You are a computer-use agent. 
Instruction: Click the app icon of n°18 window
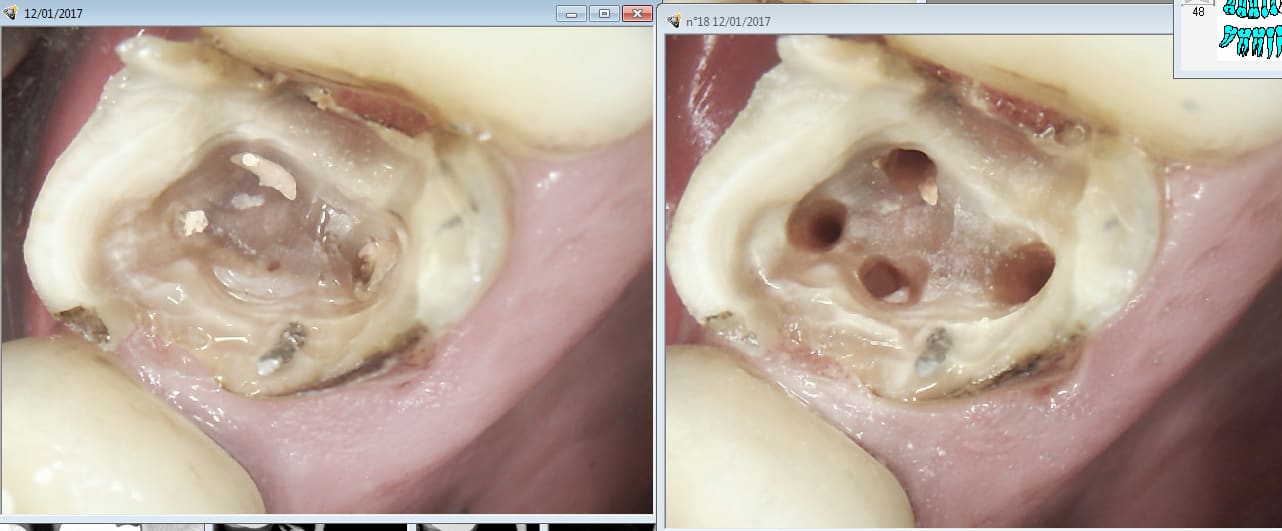pyautogui.click(x=674, y=20)
